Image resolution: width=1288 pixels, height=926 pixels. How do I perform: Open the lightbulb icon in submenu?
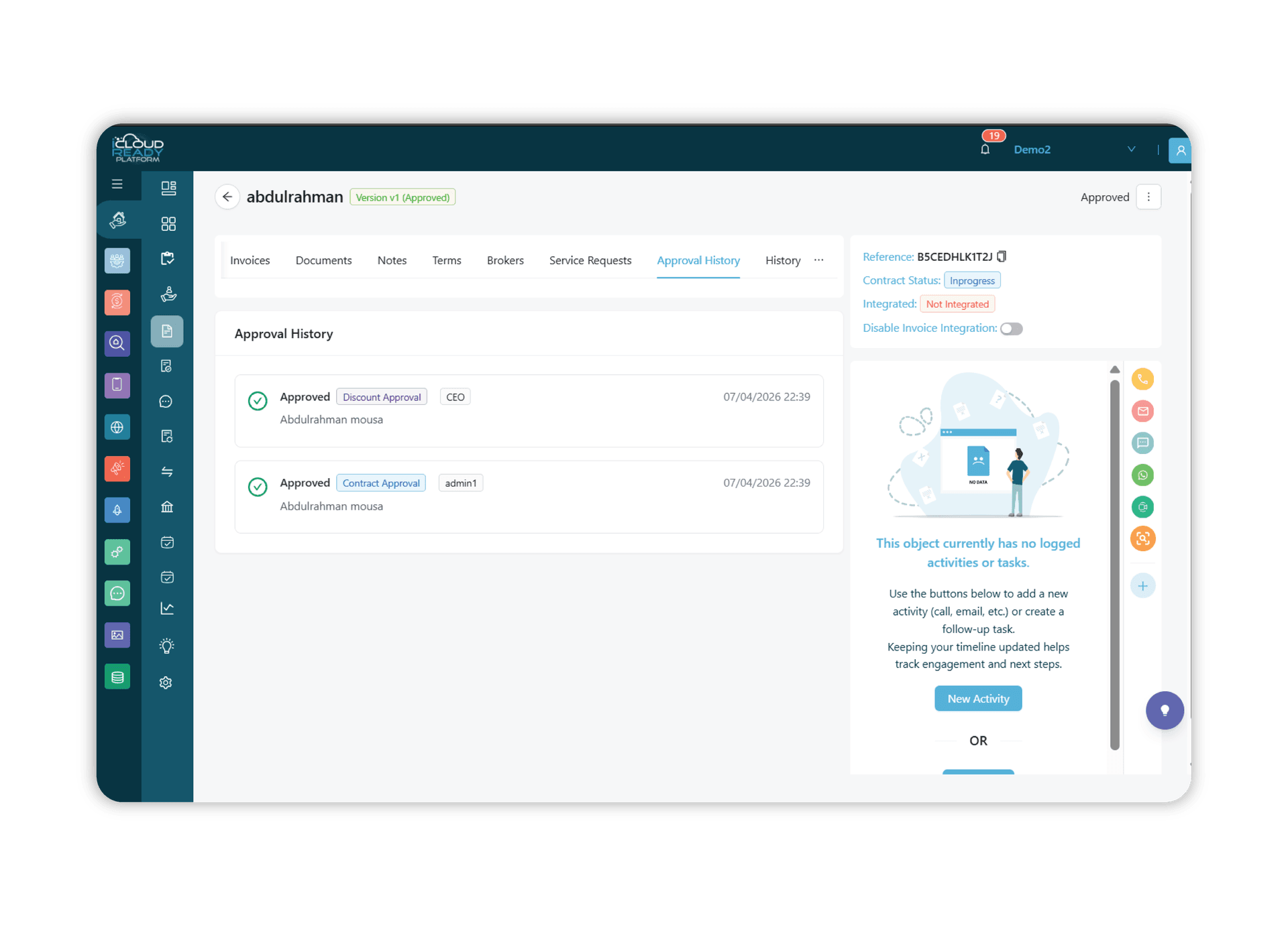click(166, 646)
